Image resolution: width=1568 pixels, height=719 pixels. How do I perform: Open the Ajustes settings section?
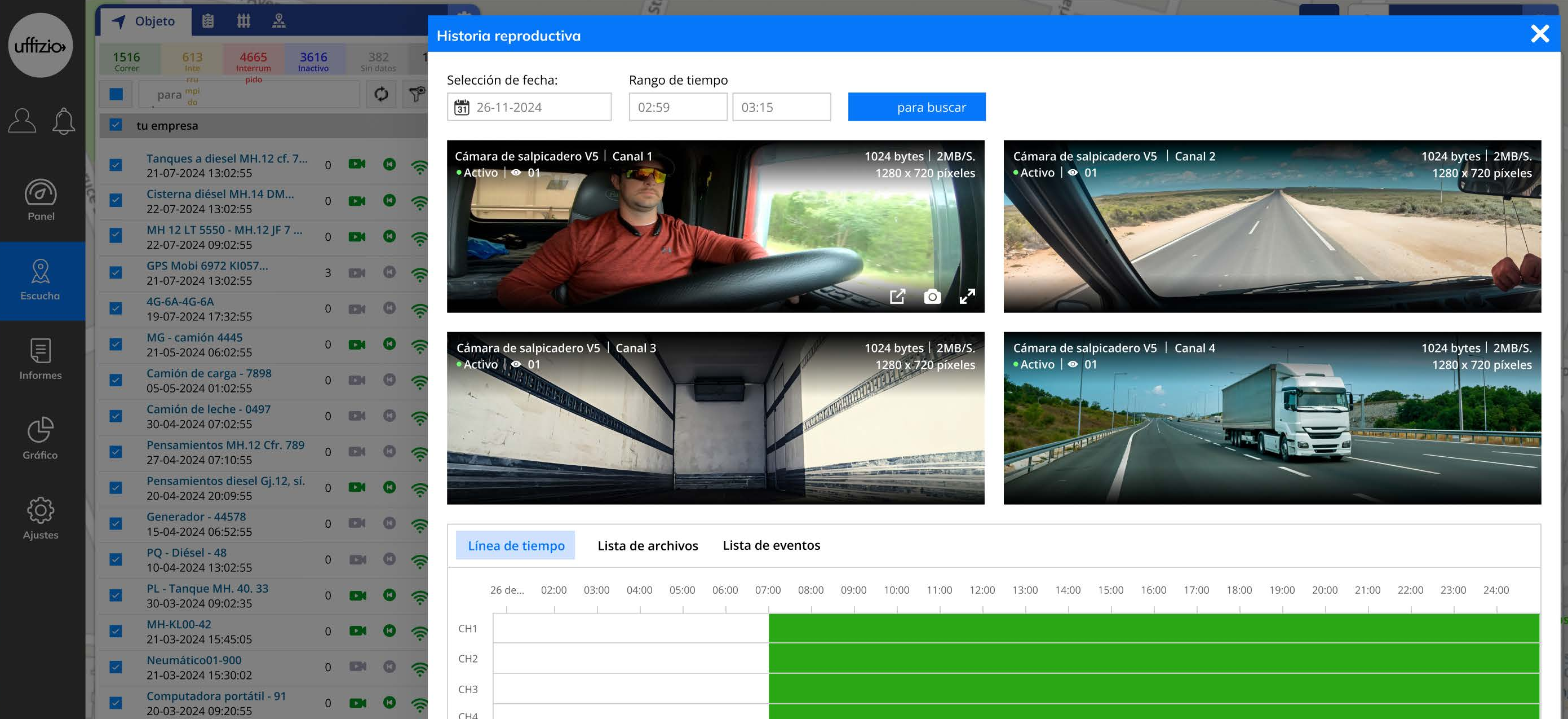[x=41, y=518]
